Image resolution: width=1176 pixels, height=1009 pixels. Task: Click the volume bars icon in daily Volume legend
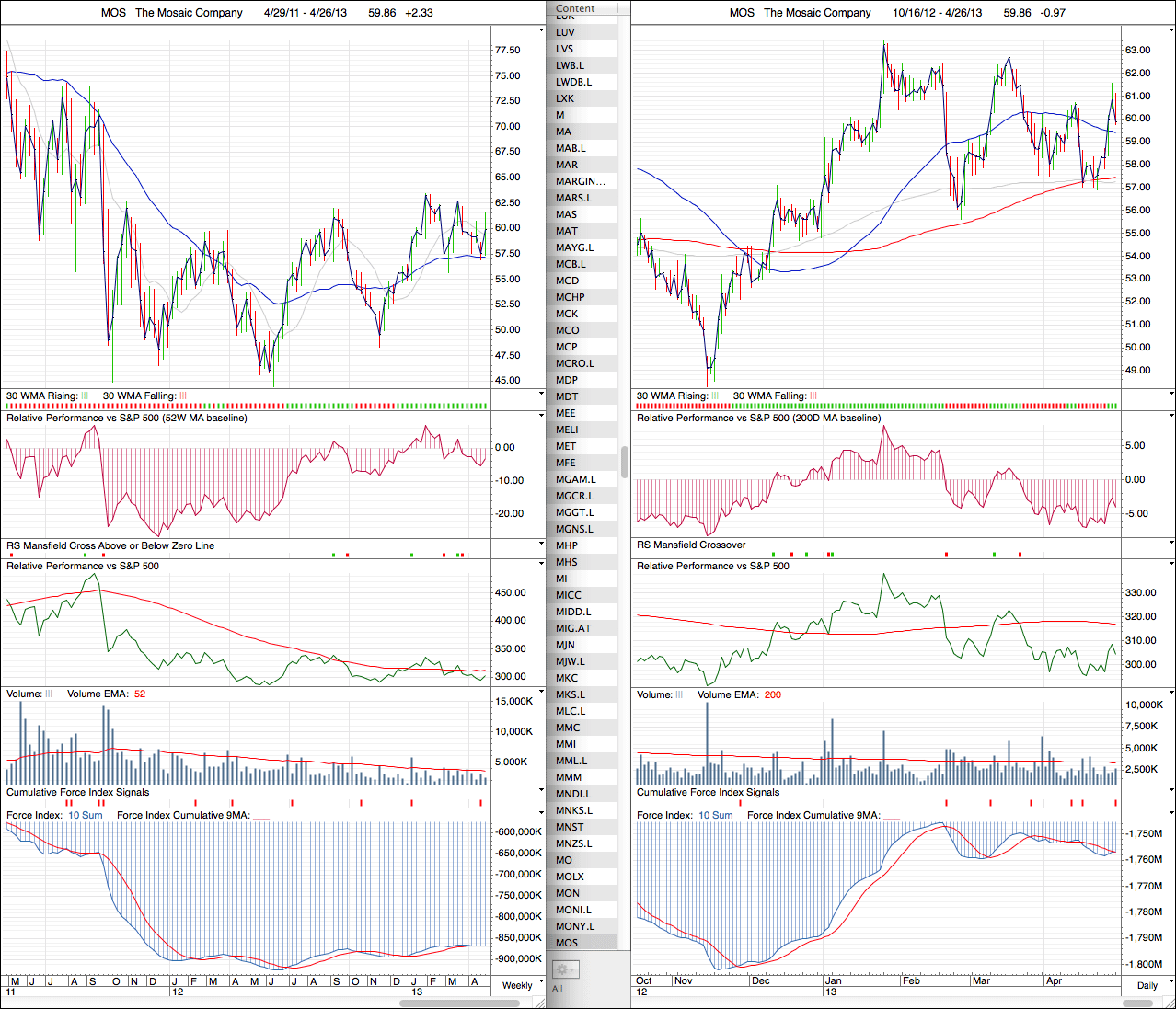tap(679, 695)
